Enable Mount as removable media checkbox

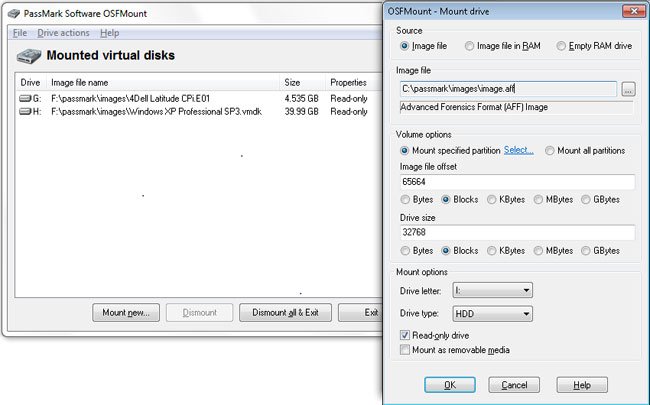coord(405,350)
